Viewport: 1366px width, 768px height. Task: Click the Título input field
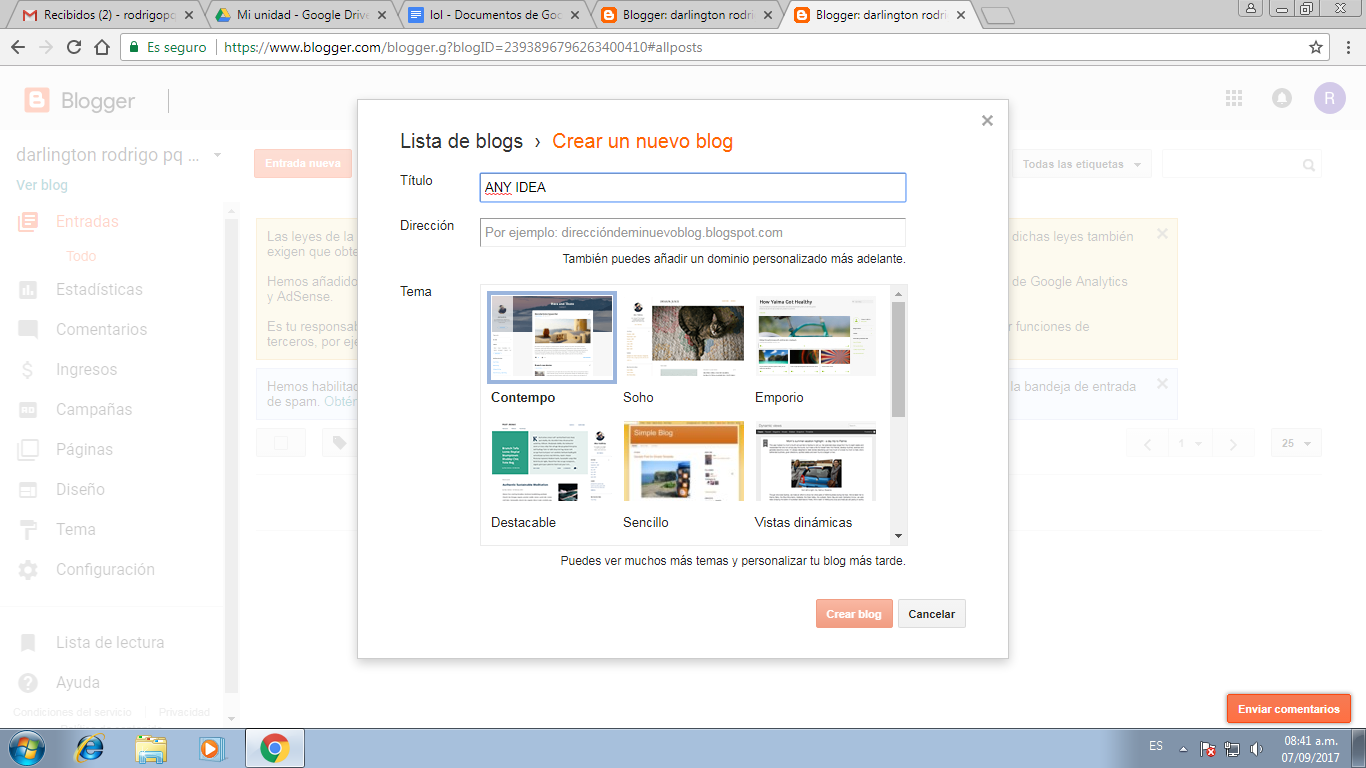[693, 188]
